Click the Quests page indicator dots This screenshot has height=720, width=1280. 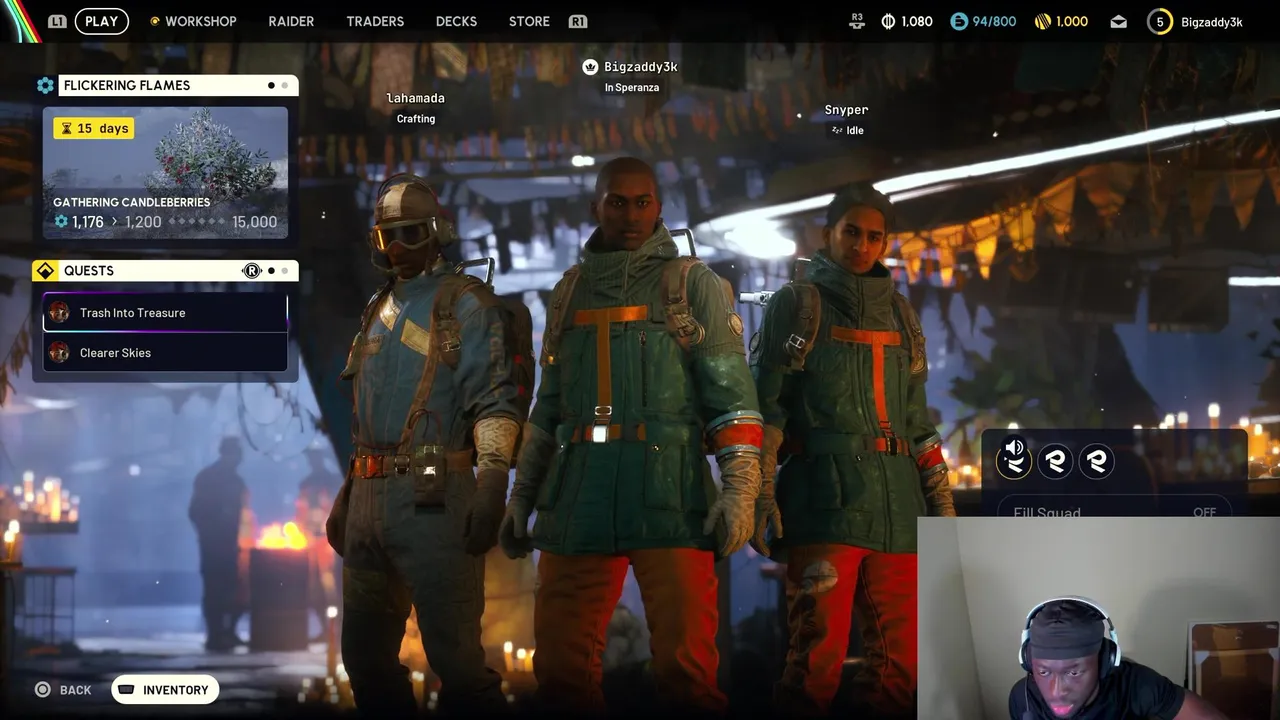pos(278,271)
